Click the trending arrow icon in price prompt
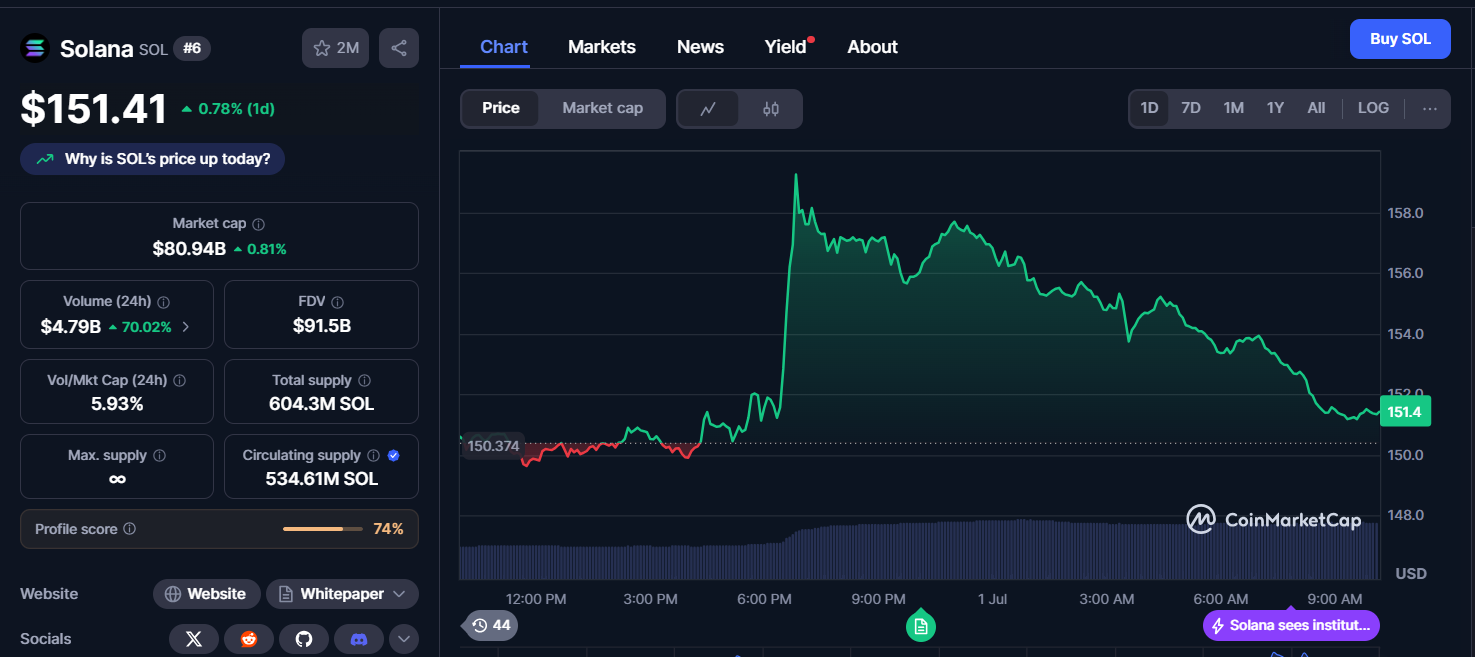Viewport: 1475px width, 657px height. pyautogui.click(x=45, y=159)
